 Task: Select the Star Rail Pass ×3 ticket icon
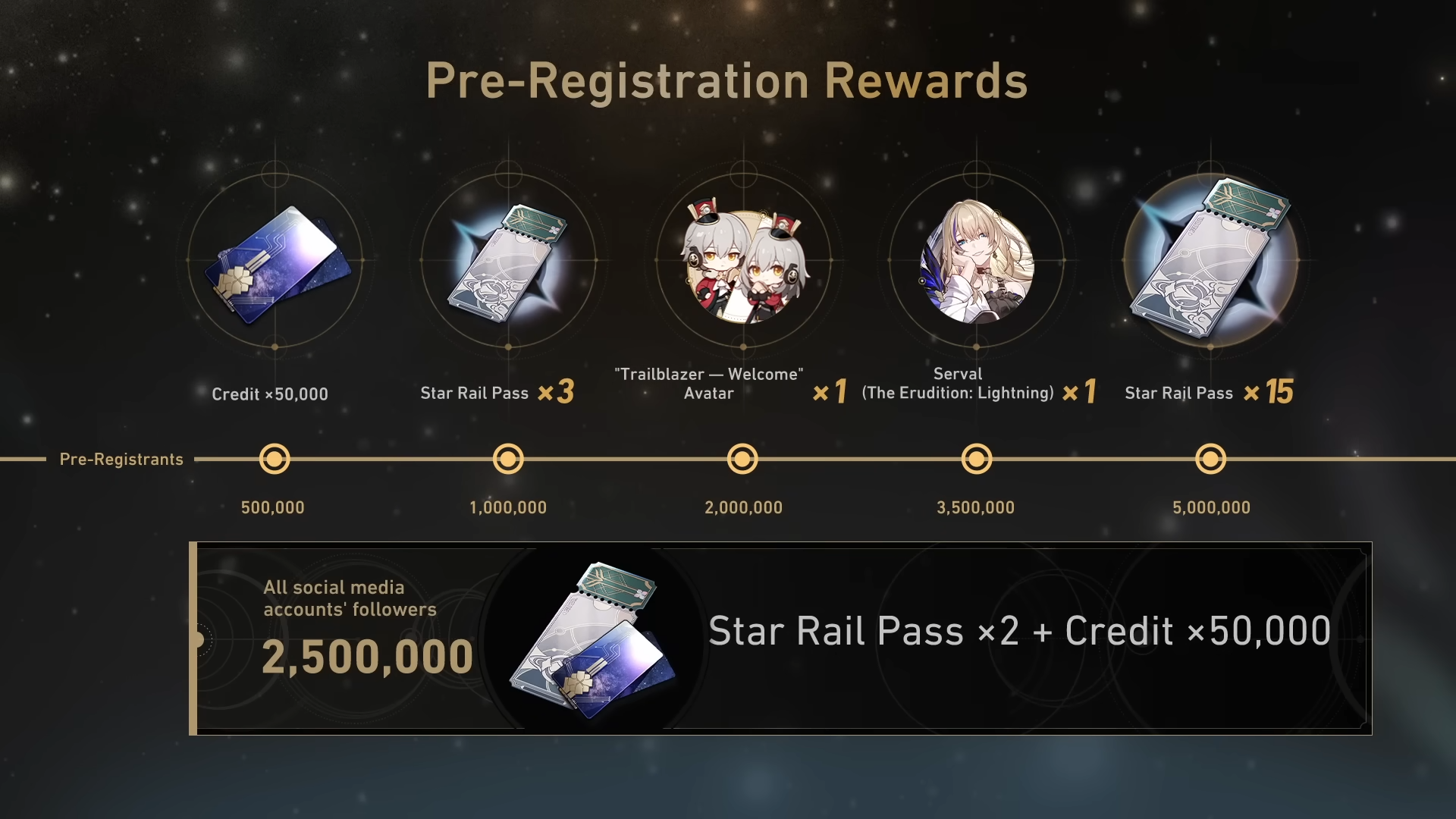(508, 262)
